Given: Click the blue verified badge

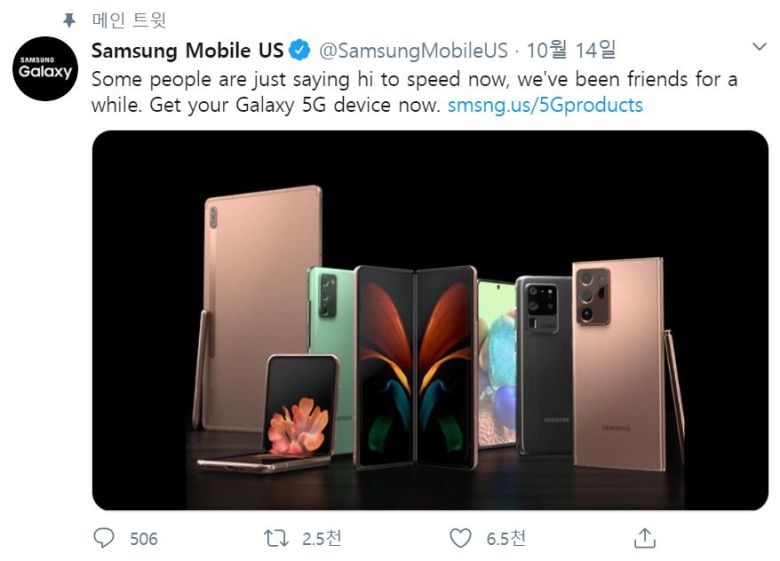Looking at the screenshot, I should [x=299, y=50].
